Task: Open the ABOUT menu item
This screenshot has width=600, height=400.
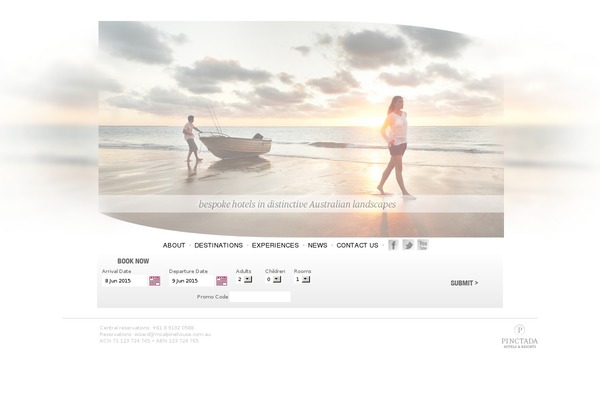Action: click(x=174, y=245)
